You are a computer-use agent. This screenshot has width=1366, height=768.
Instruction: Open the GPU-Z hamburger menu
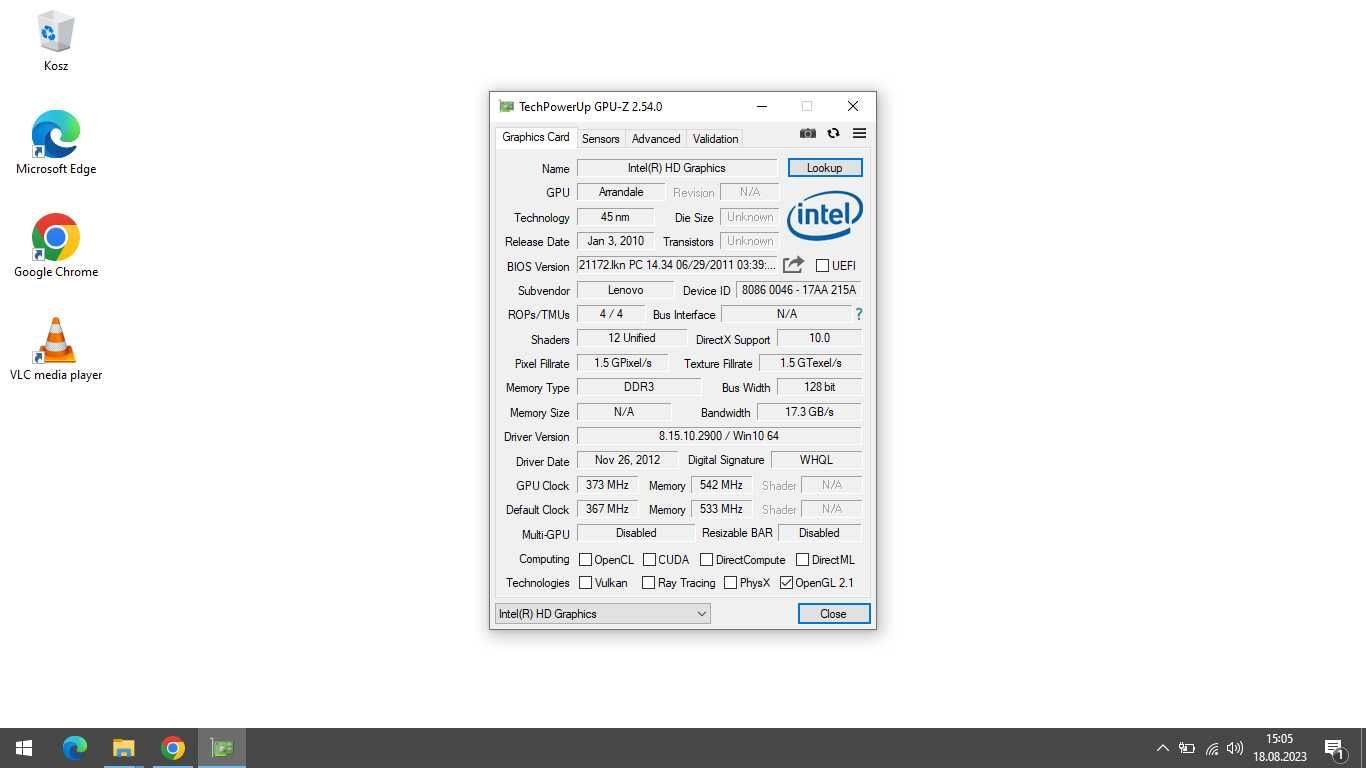(x=859, y=133)
